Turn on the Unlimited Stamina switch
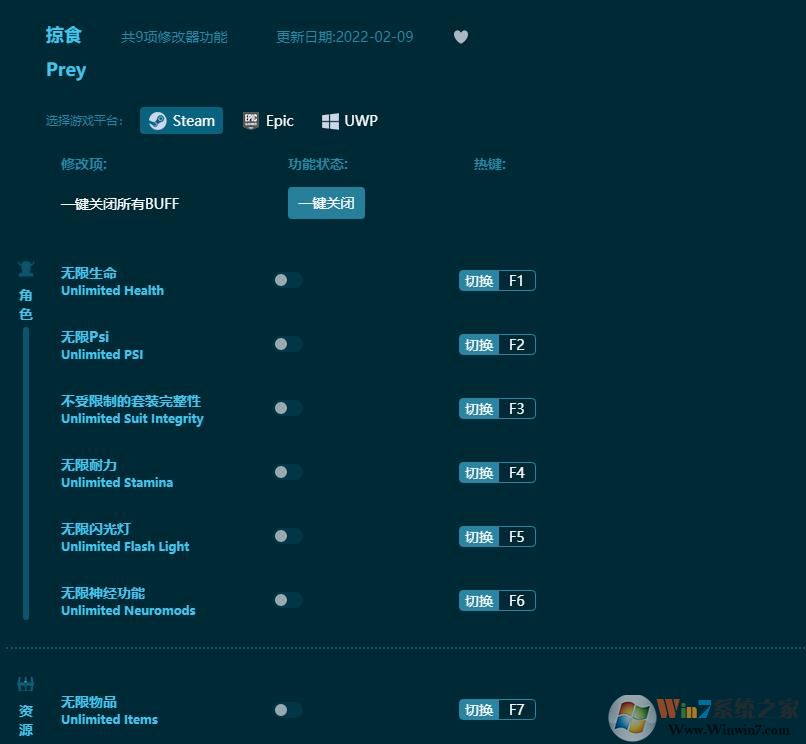 click(287, 472)
